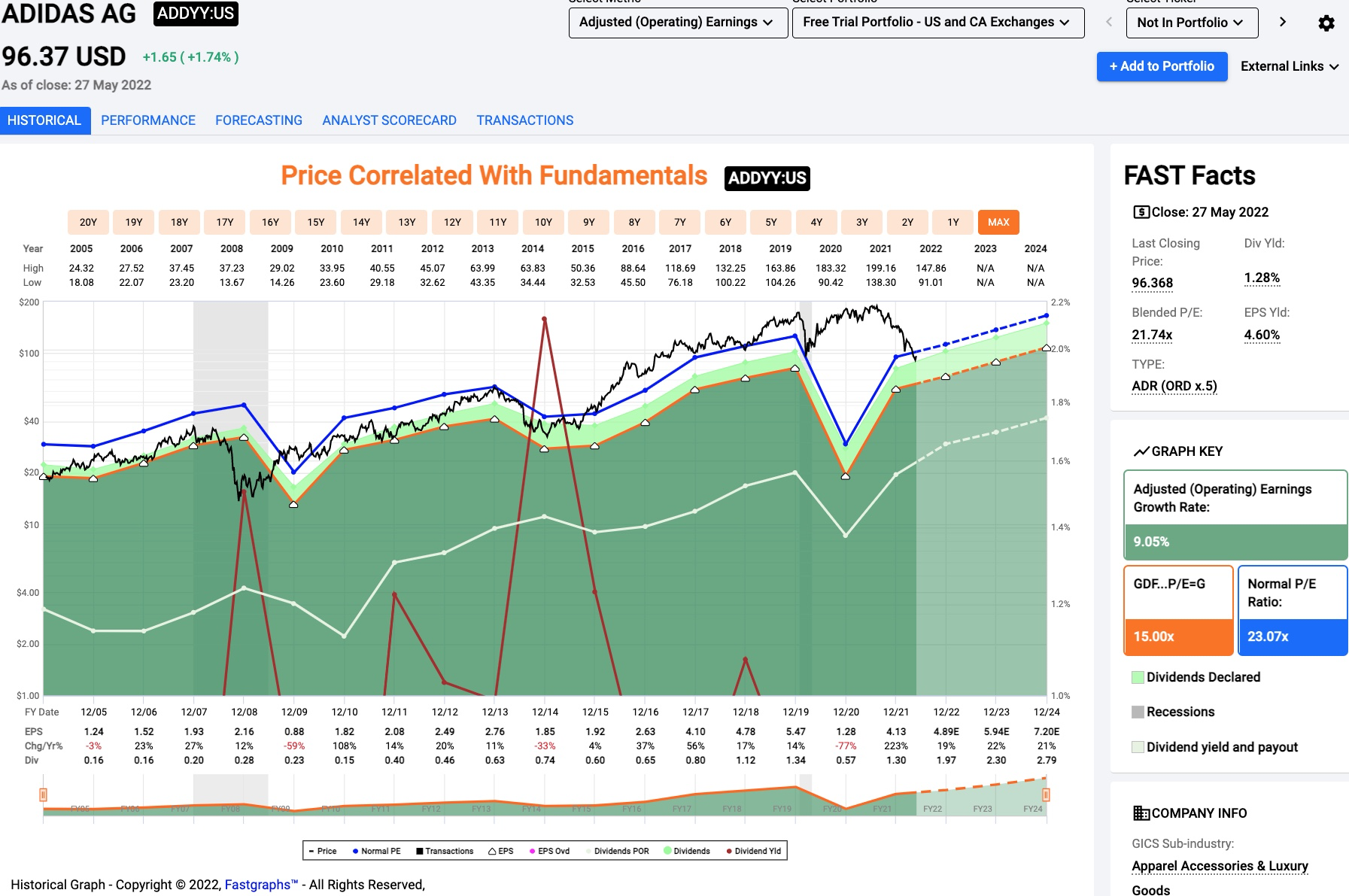Screen dimensions: 1349x896
Task: Select the 3Y time range
Action: 862,222
